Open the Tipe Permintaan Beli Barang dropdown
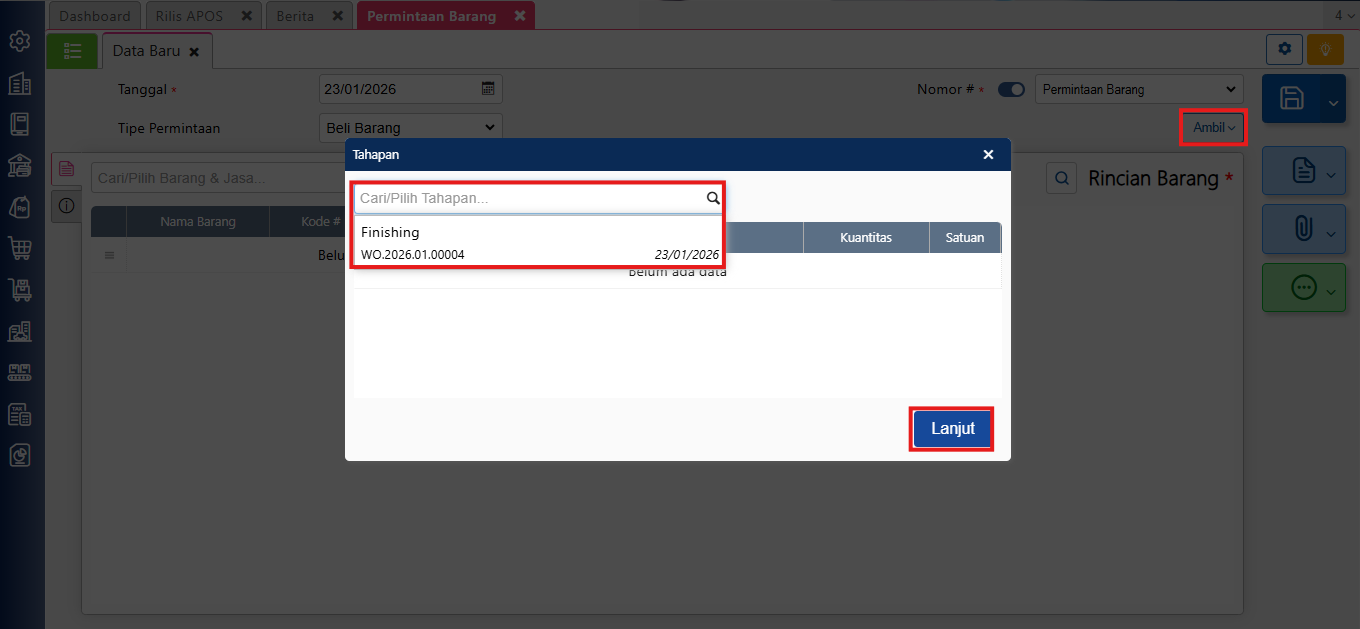Viewport: 1360px width, 629px height. [410, 128]
